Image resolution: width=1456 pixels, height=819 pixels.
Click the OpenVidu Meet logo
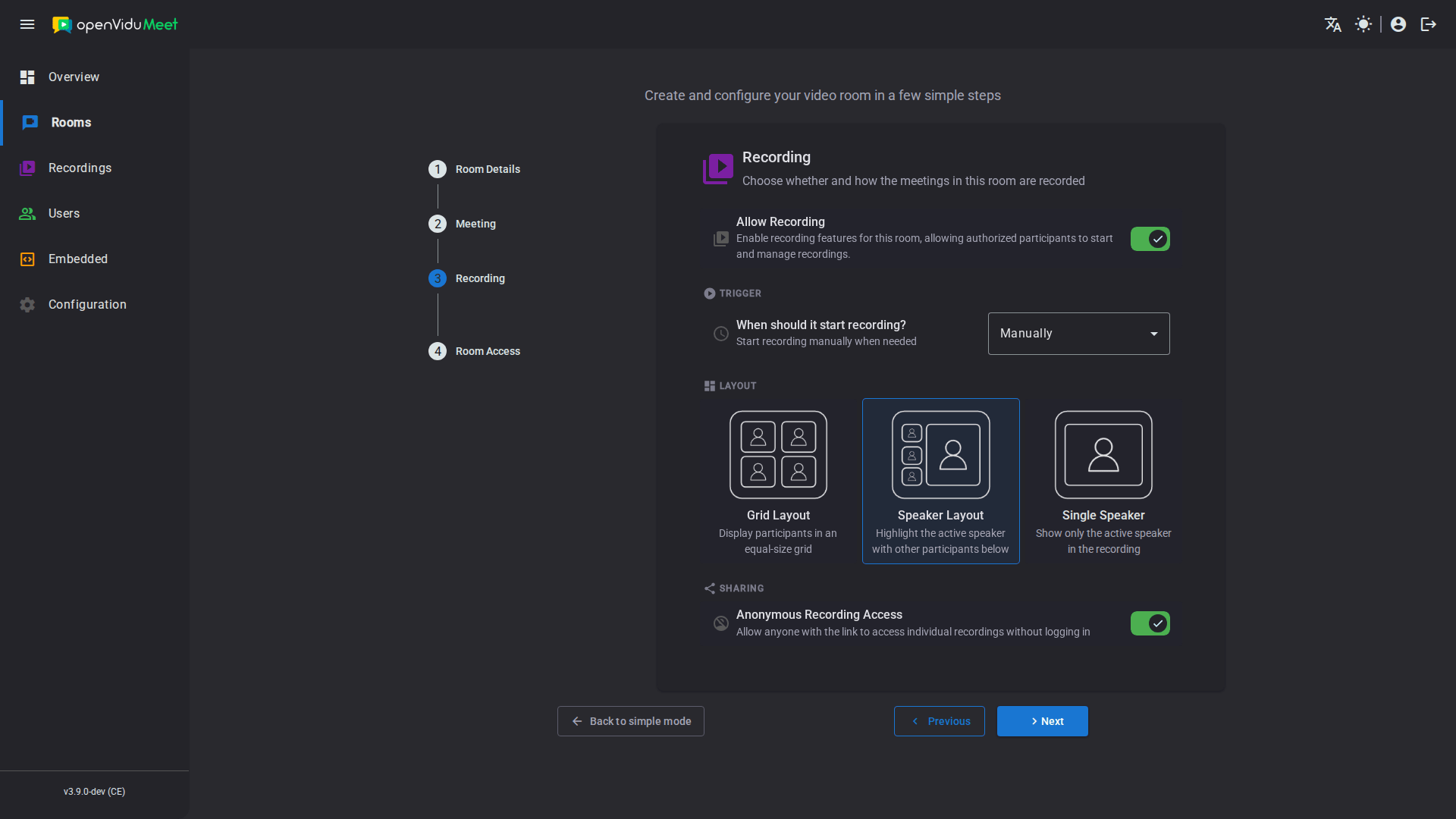(x=115, y=24)
